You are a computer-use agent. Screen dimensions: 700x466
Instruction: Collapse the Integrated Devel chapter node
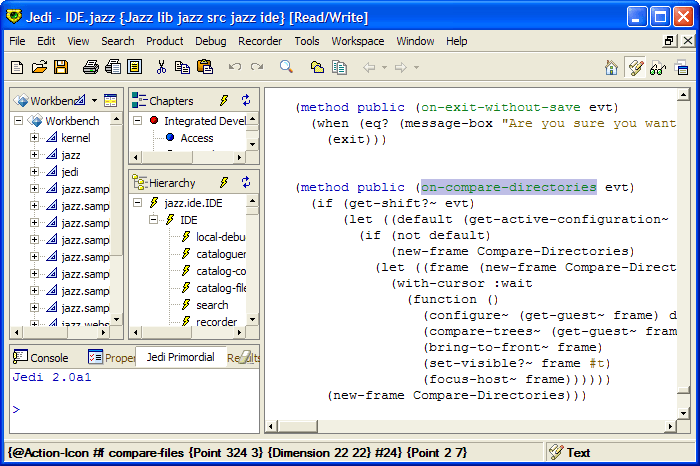(x=138, y=121)
